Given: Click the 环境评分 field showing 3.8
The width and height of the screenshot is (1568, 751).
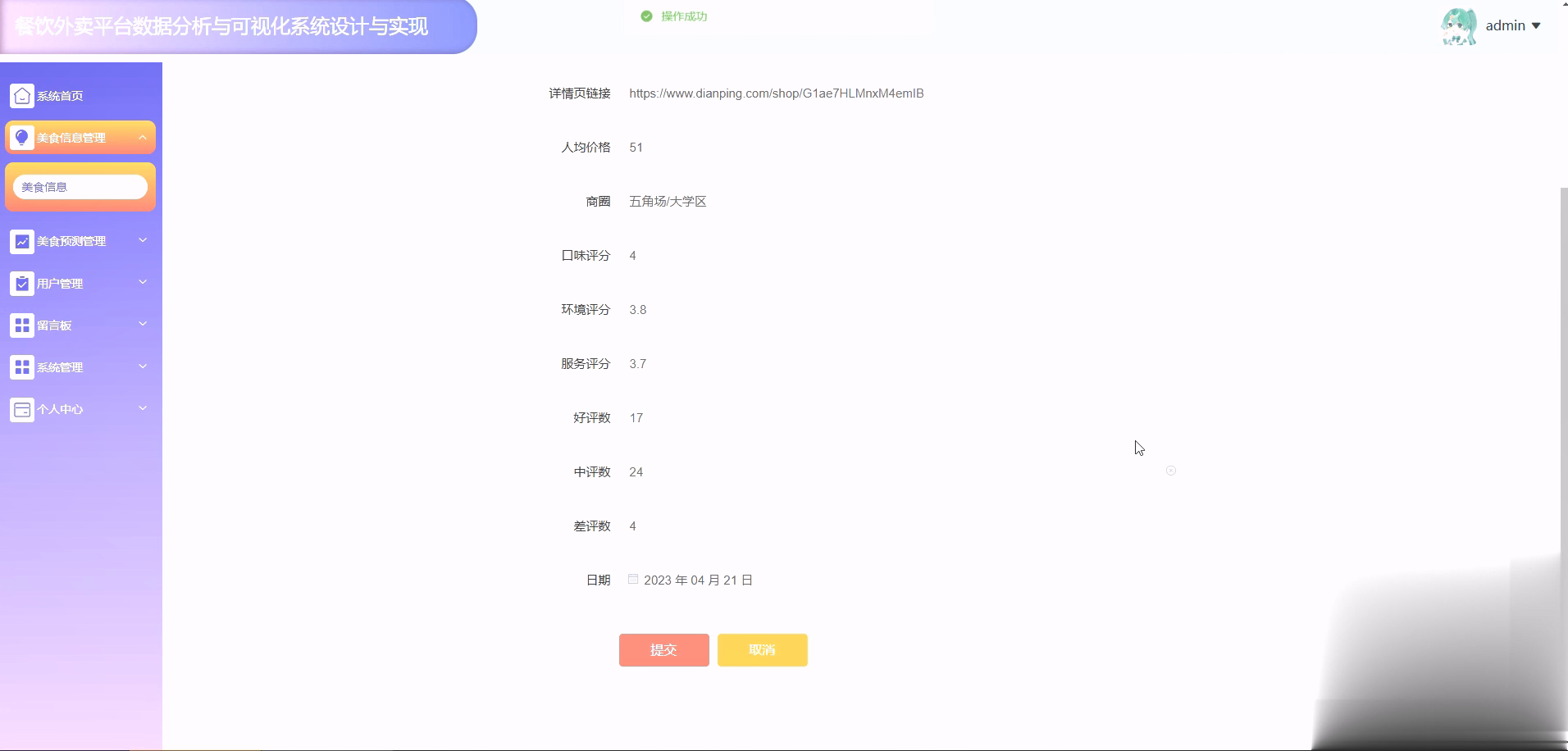Looking at the screenshot, I should pos(902,310).
